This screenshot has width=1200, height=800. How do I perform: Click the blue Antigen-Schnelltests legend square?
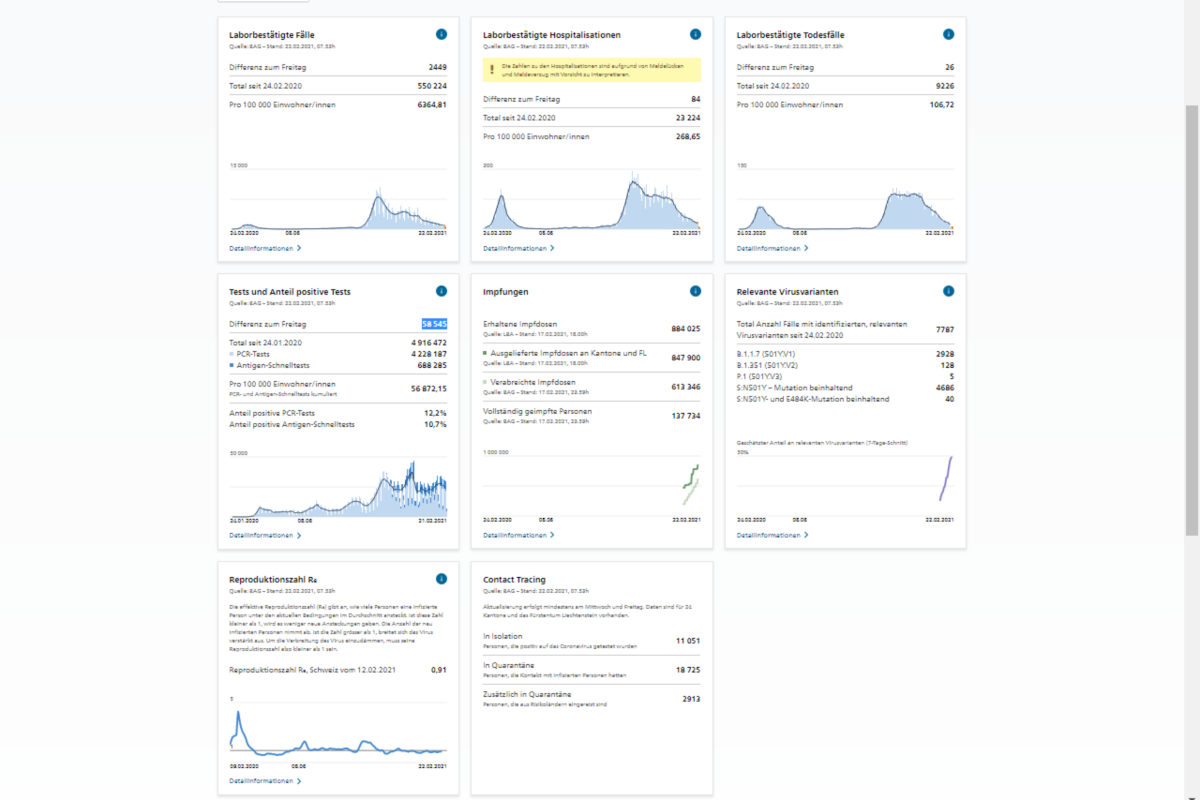231,365
